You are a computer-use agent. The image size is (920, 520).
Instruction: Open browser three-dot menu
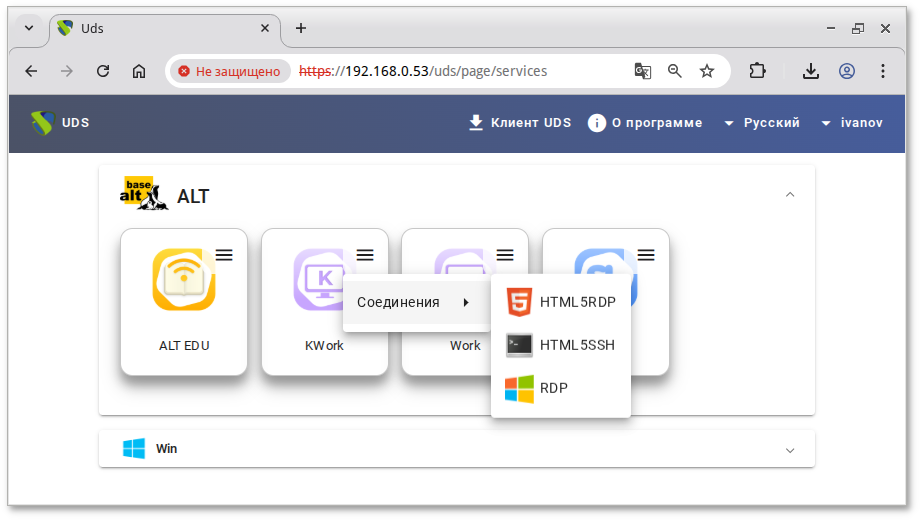[882, 71]
